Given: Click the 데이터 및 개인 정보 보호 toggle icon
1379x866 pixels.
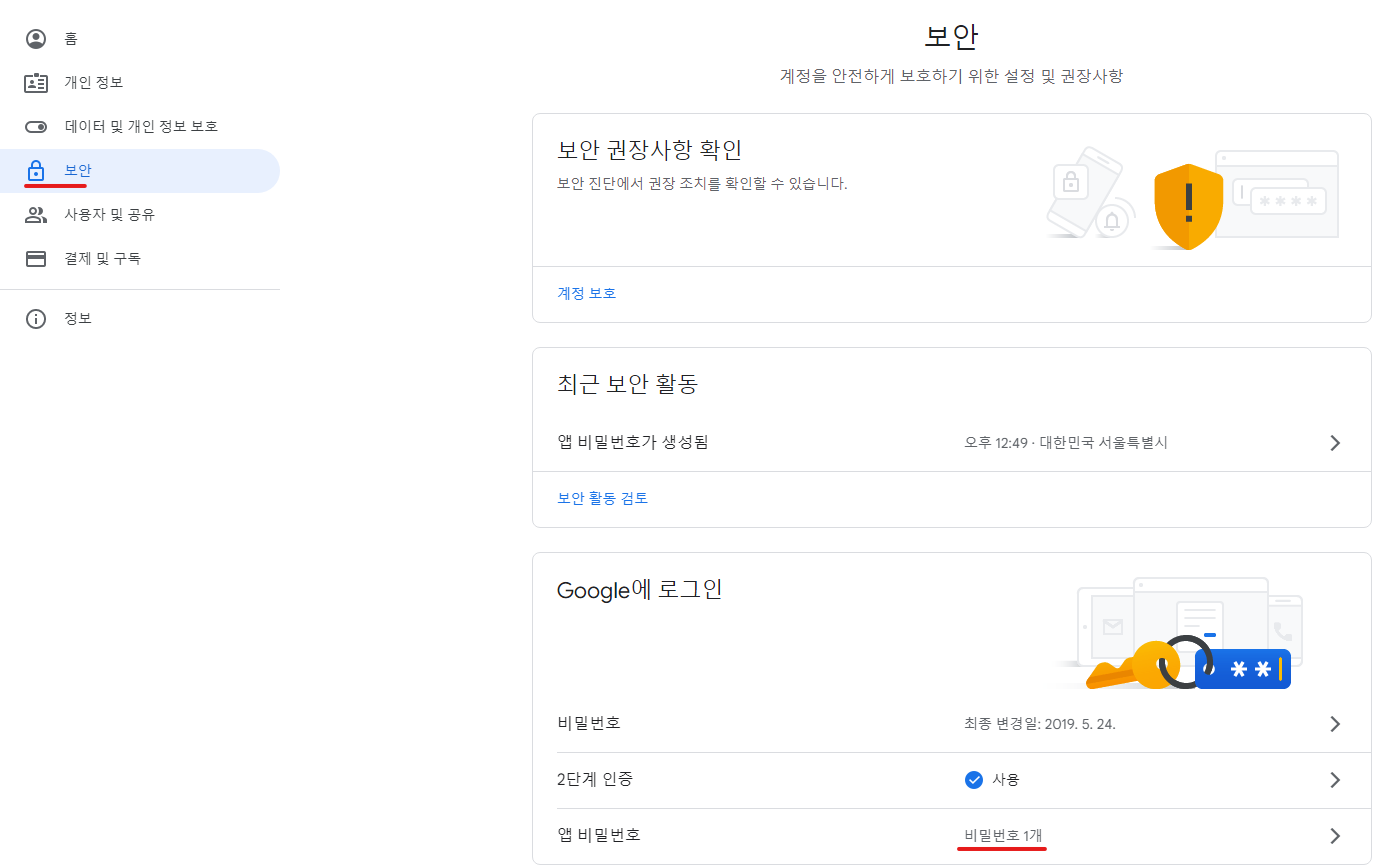Looking at the screenshot, I should pos(36,127).
